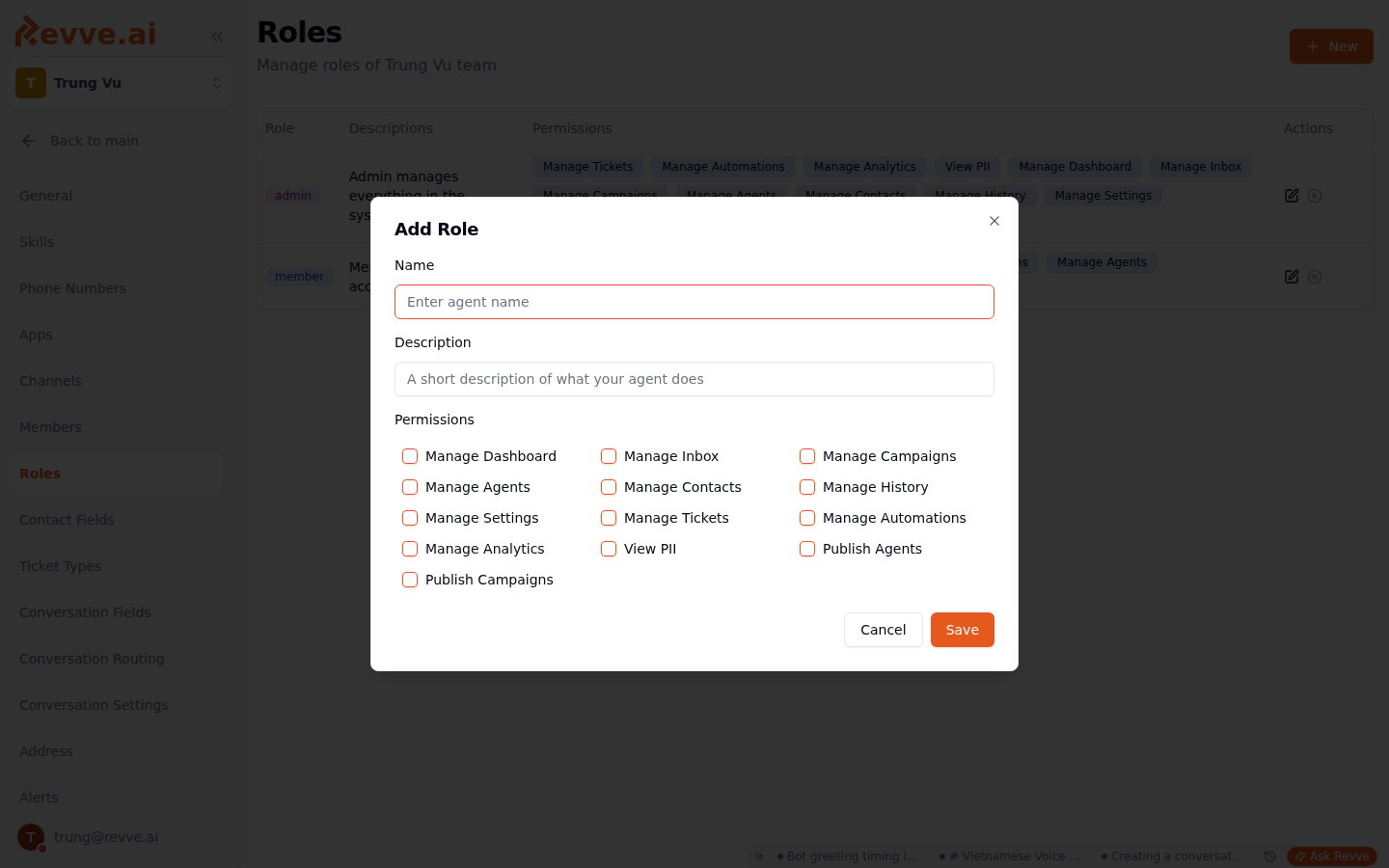Edit the member role with the pencil icon

coord(1292,277)
